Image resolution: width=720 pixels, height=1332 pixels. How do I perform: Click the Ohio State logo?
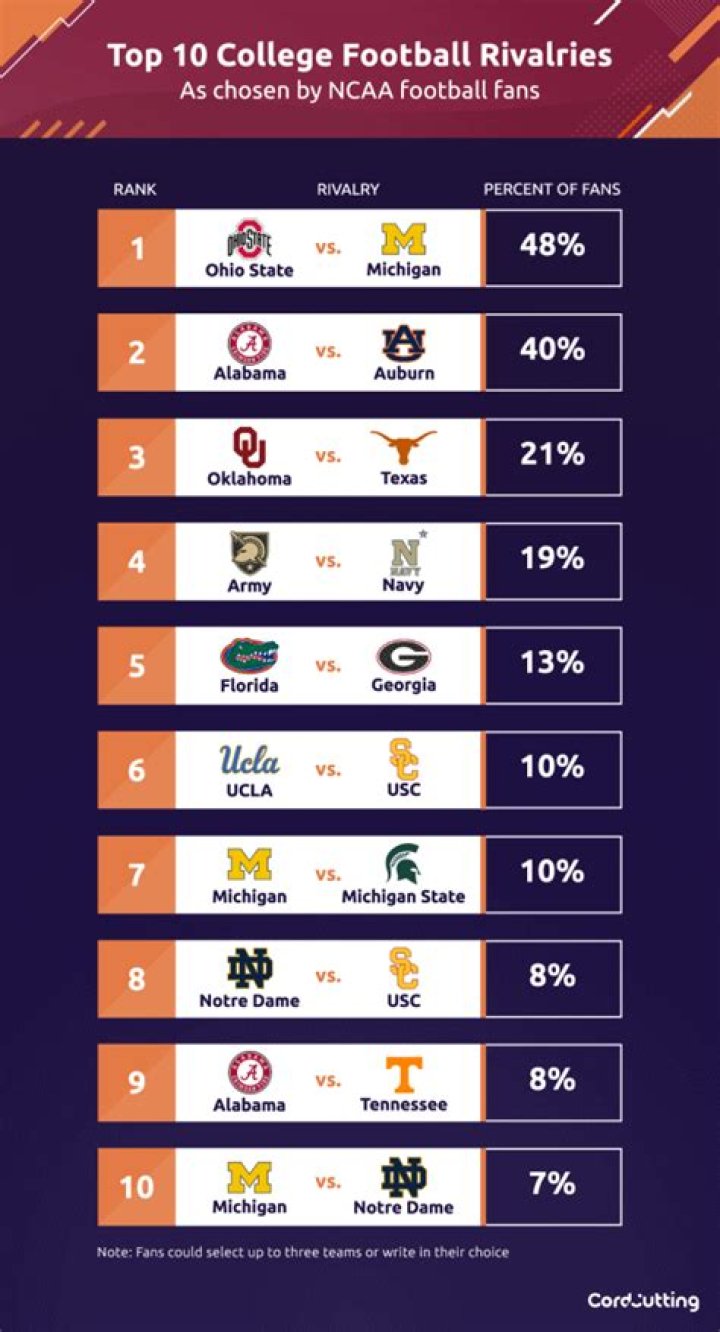249,242
